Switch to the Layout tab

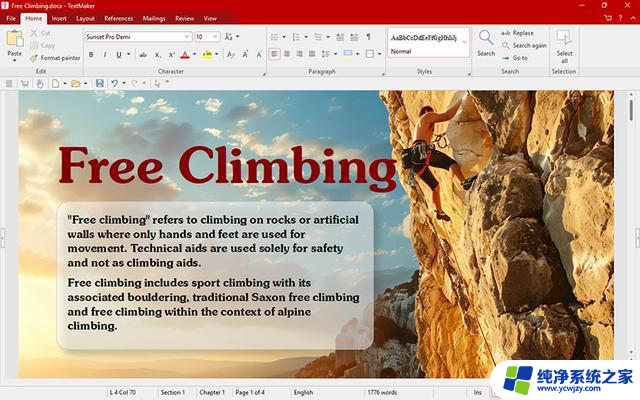point(85,18)
